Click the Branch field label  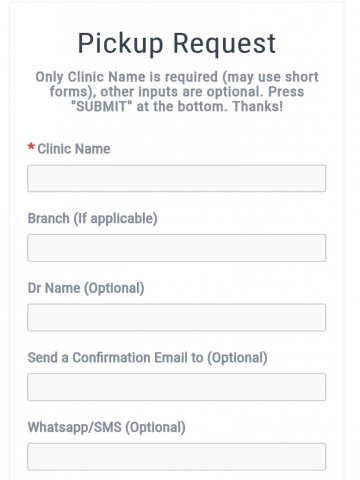(x=92, y=219)
